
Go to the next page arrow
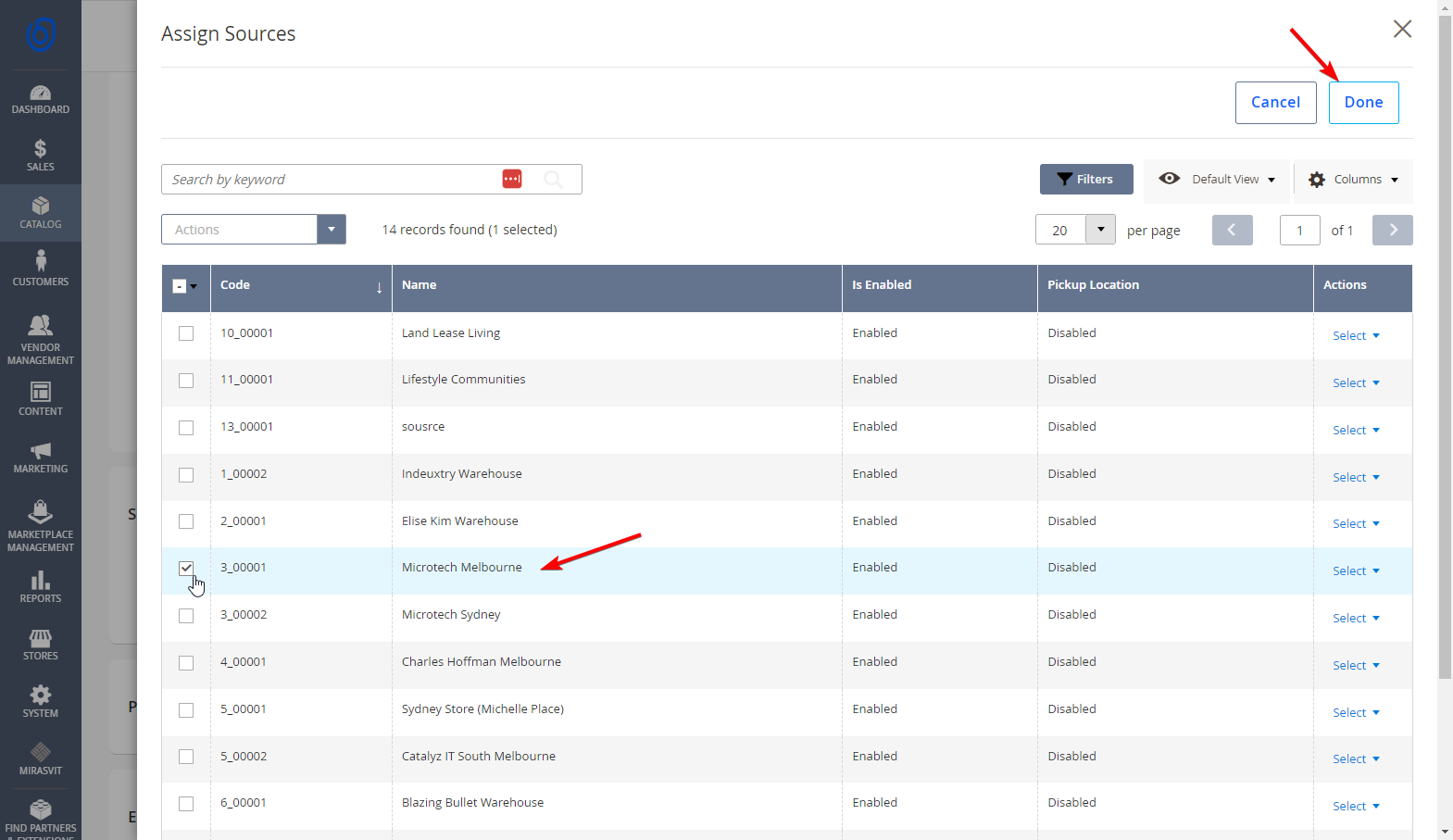click(1393, 230)
